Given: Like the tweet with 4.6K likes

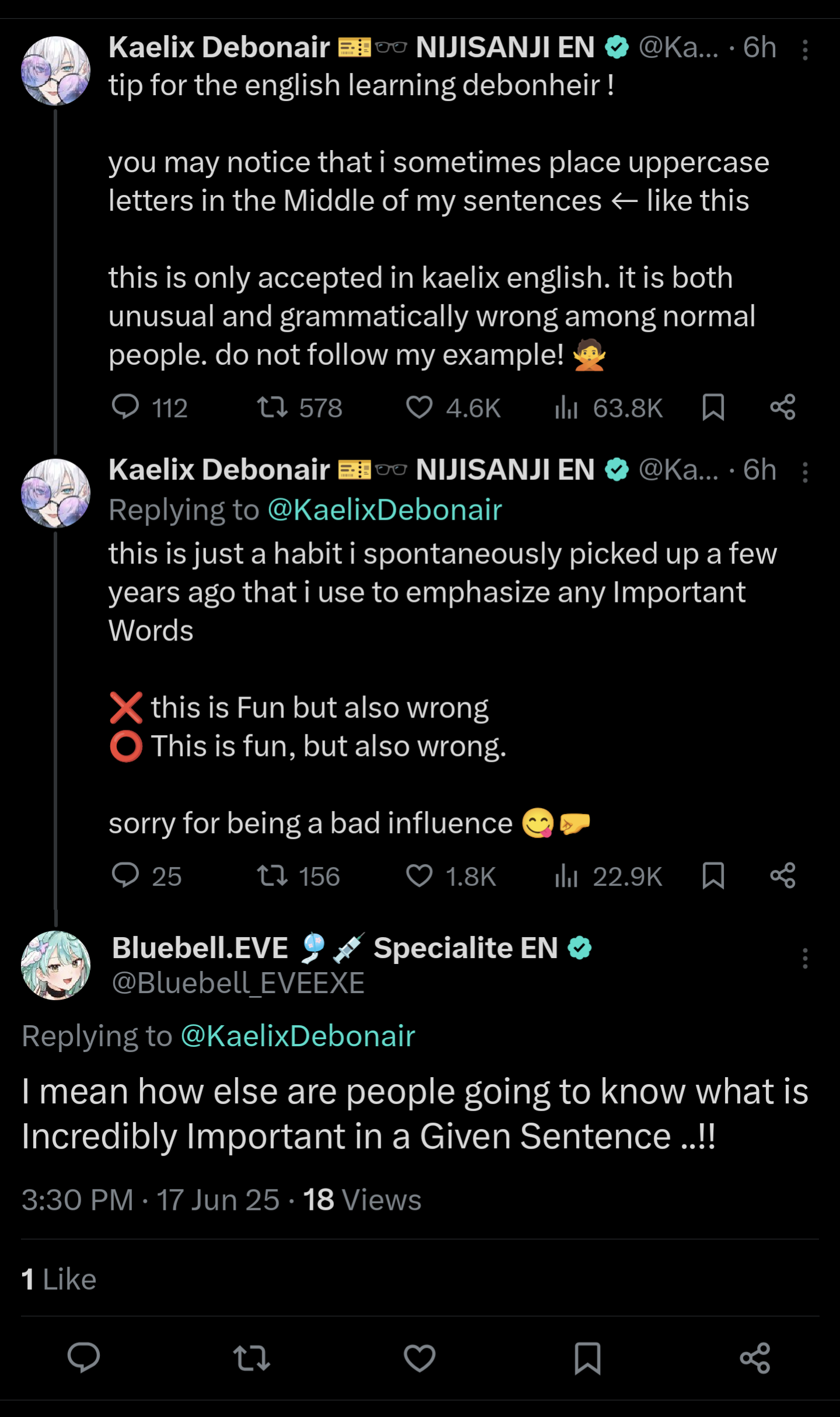Looking at the screenshot, I should coord(419,407).
